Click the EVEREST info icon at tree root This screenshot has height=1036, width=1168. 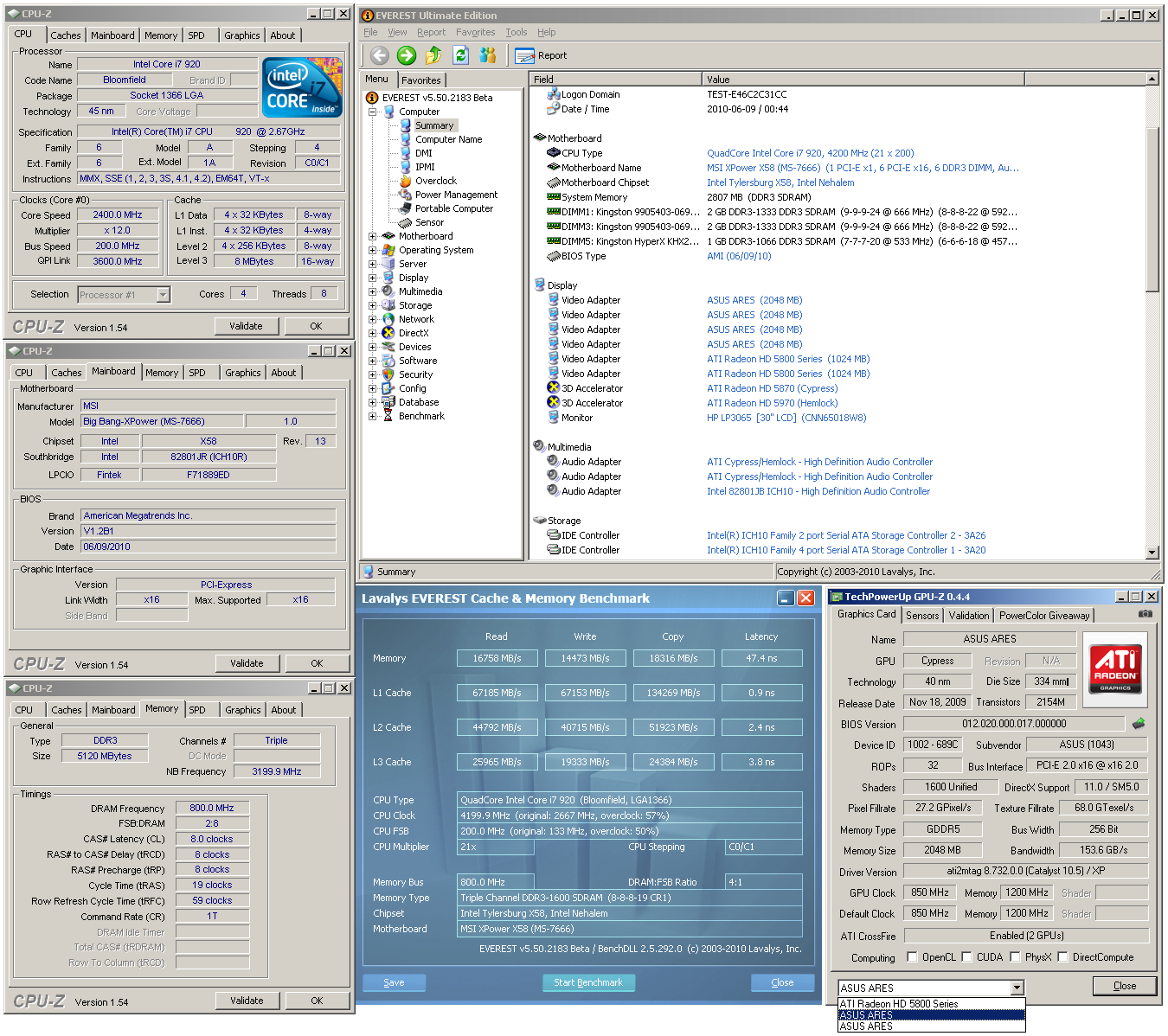[x=373, y=98]
